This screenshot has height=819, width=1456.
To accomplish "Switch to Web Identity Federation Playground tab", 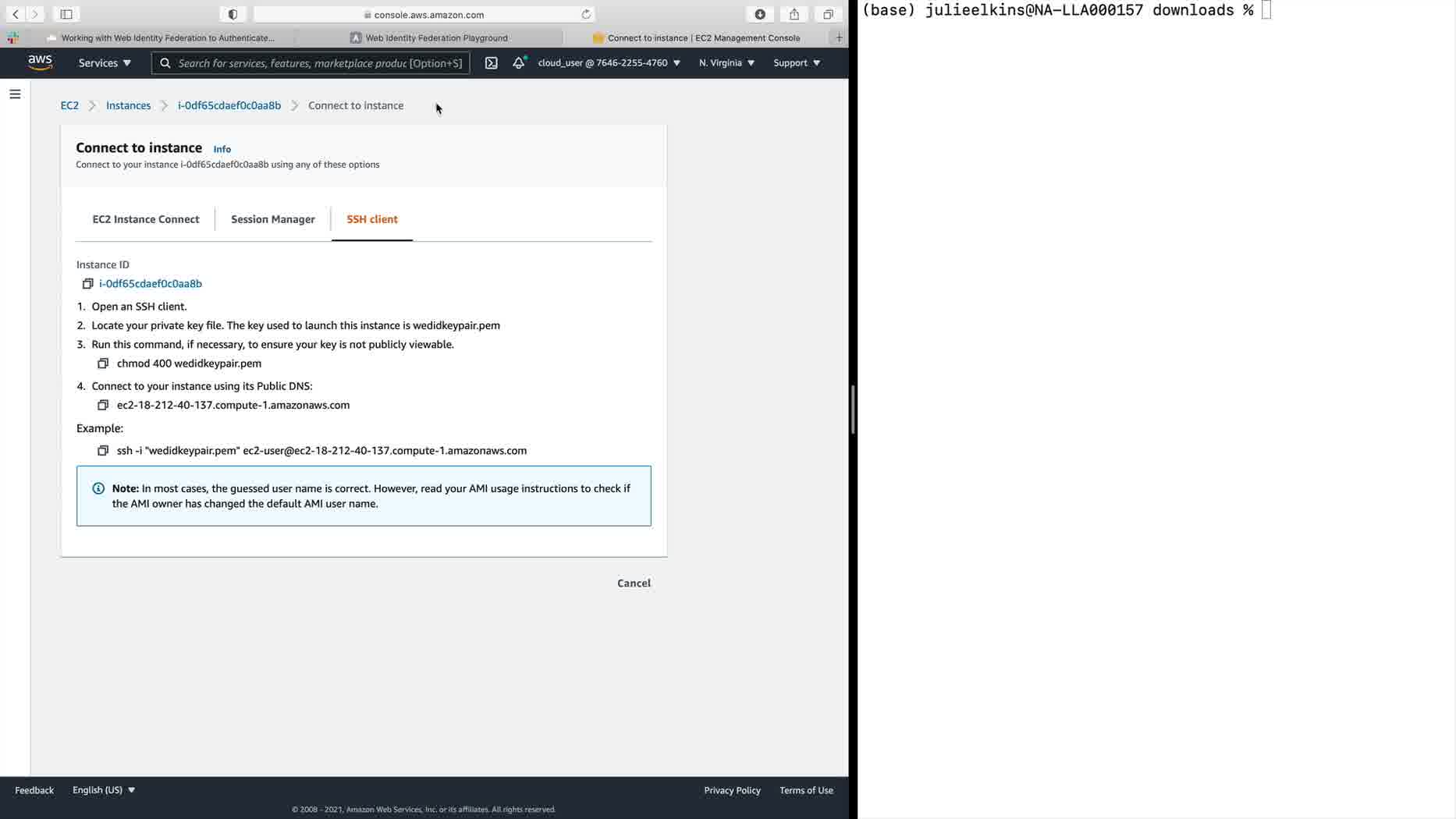I will [x=429, y=37].
